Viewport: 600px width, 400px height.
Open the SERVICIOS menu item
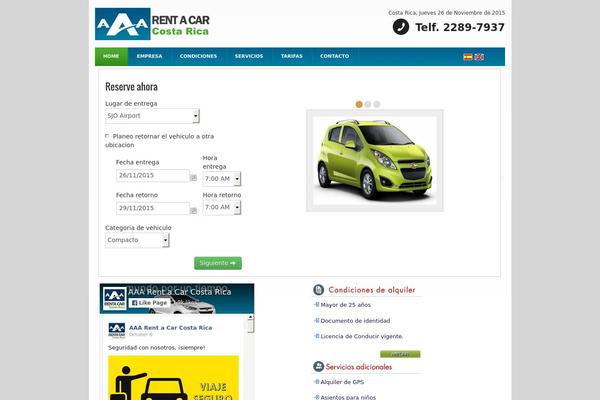tap(249, 56)
